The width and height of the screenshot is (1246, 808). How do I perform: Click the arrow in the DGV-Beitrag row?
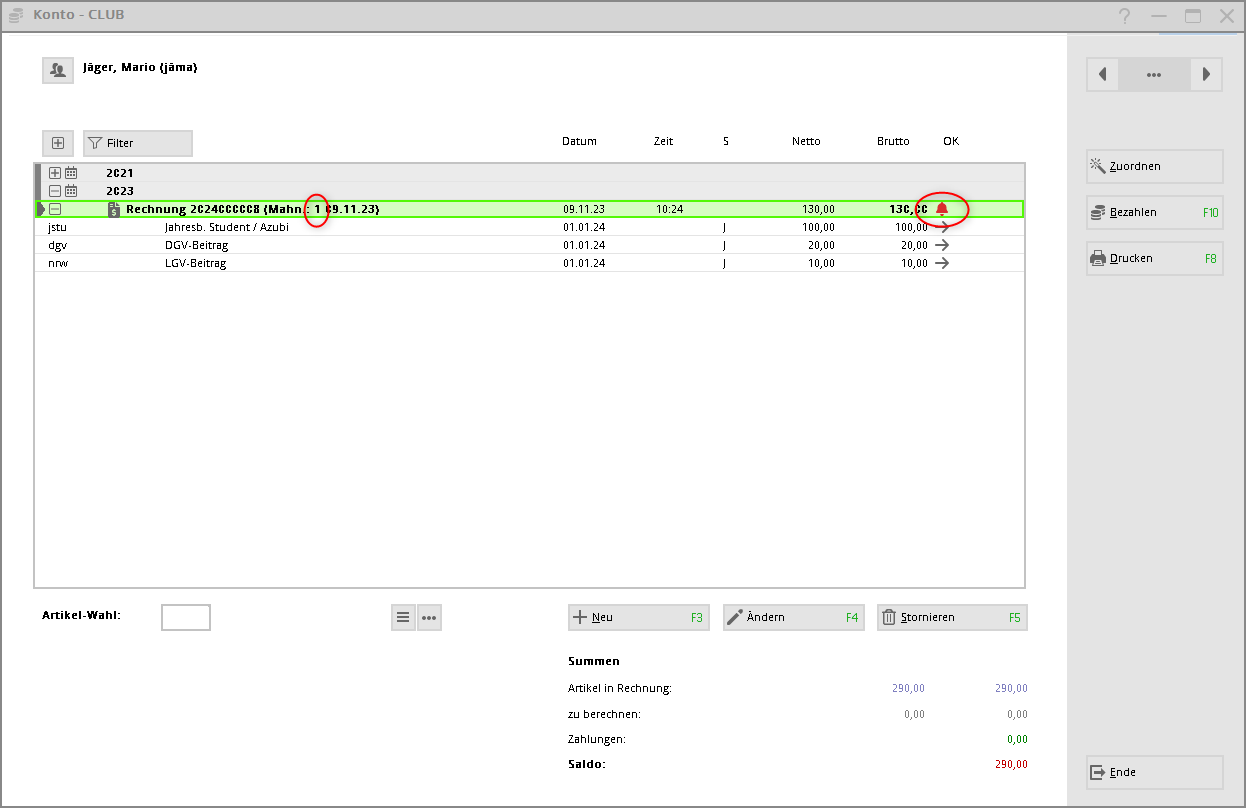[941, 245]
